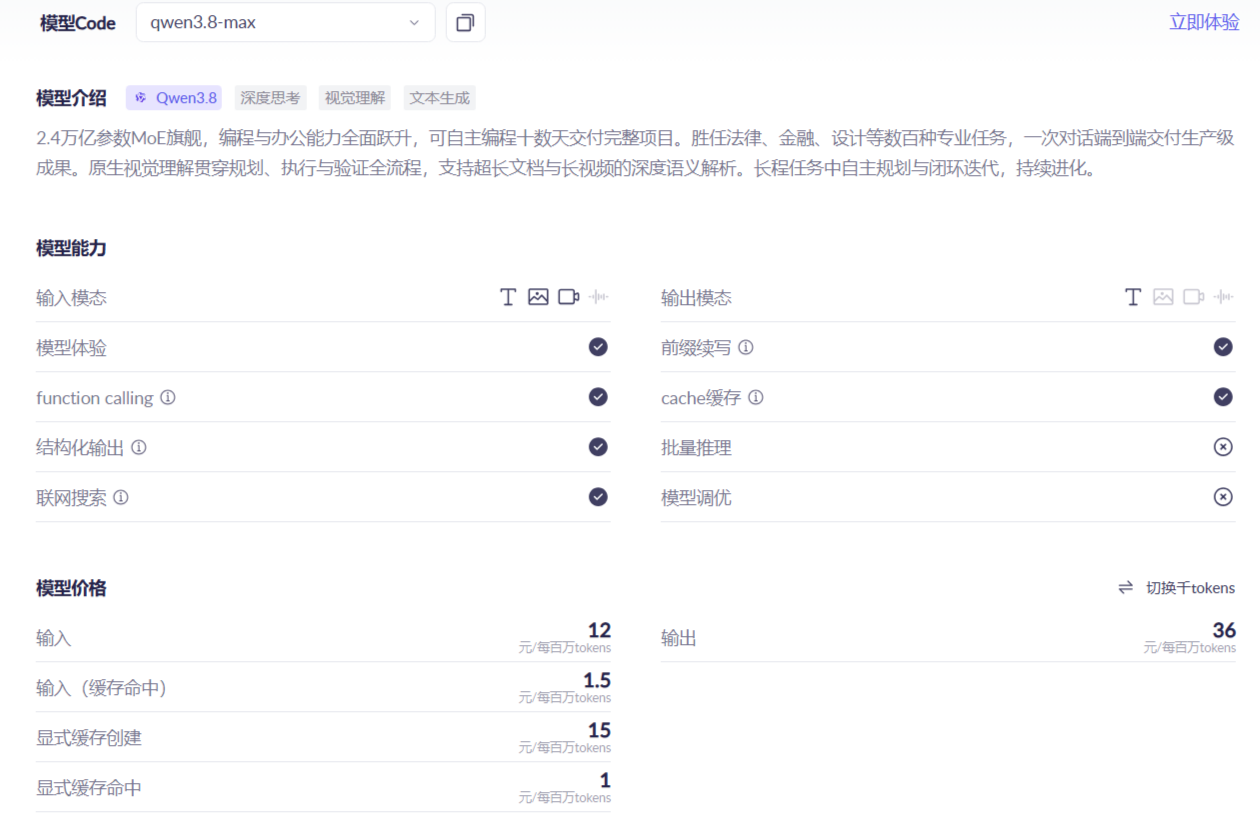Click the 显式缓存创建 price value 15
This screenshot has height=833, width=1260.
click(x=599, y=730)
